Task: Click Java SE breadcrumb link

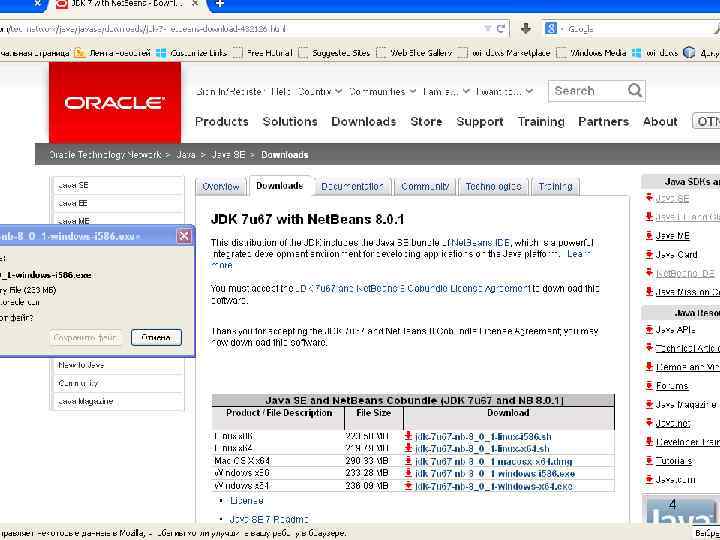Action: (228, 155)
